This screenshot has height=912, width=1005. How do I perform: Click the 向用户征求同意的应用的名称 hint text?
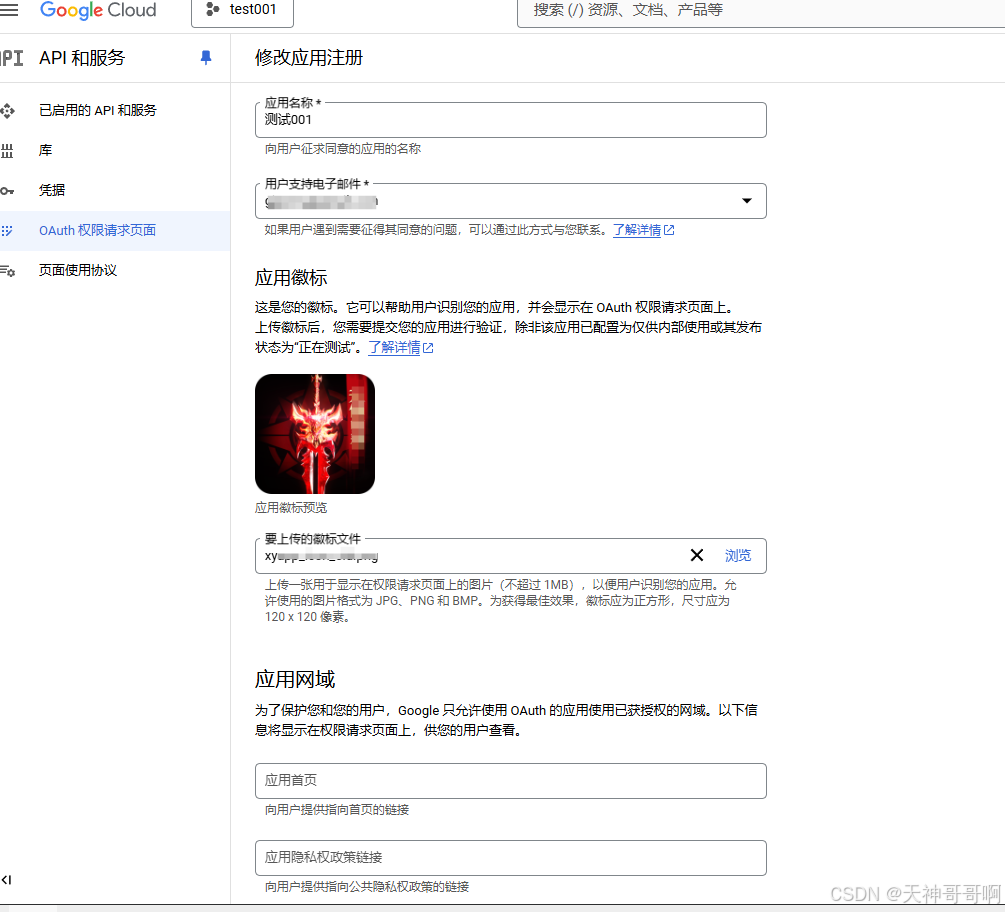343,149
